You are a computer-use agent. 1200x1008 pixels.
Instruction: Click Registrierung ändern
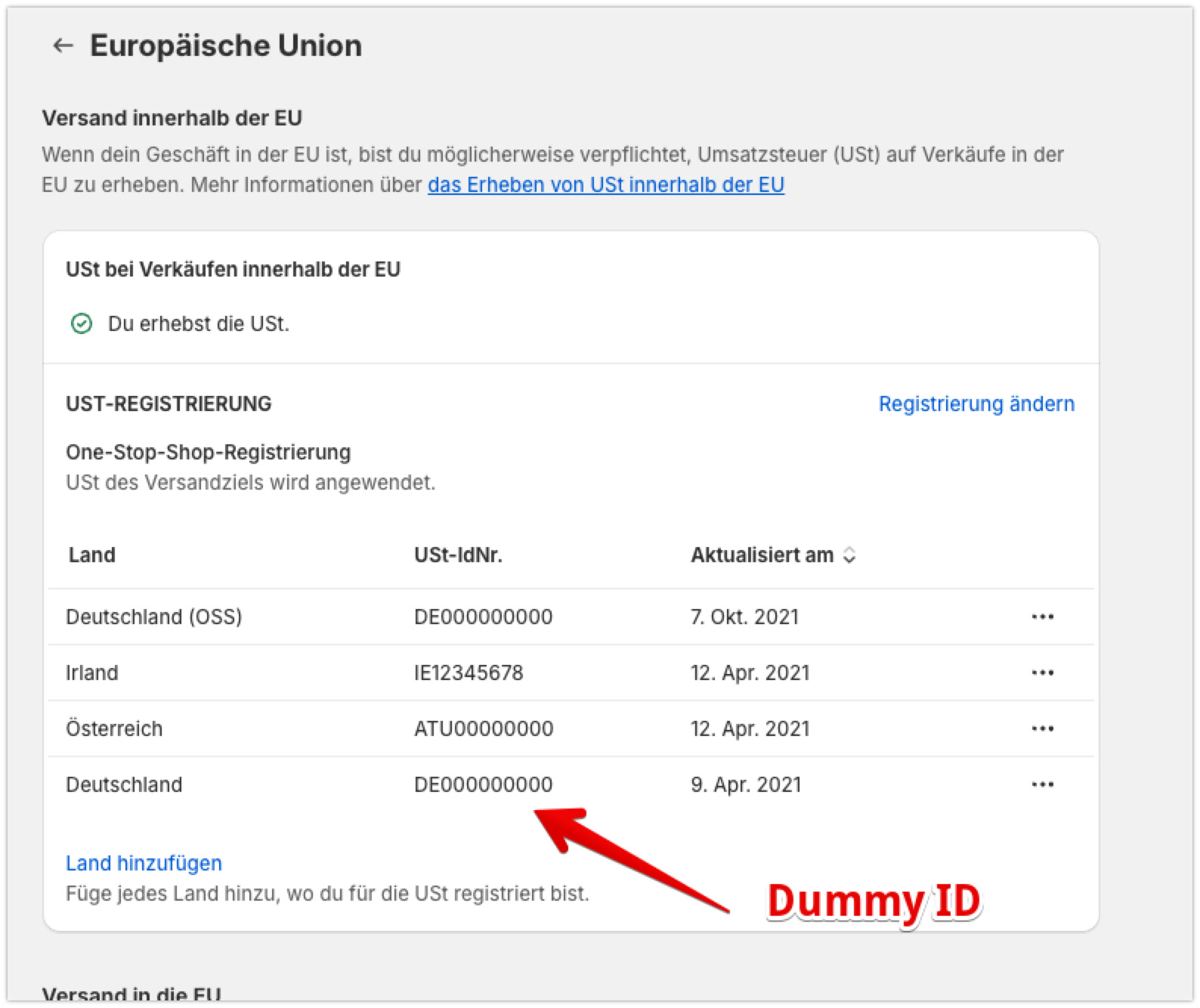(976, 404)
